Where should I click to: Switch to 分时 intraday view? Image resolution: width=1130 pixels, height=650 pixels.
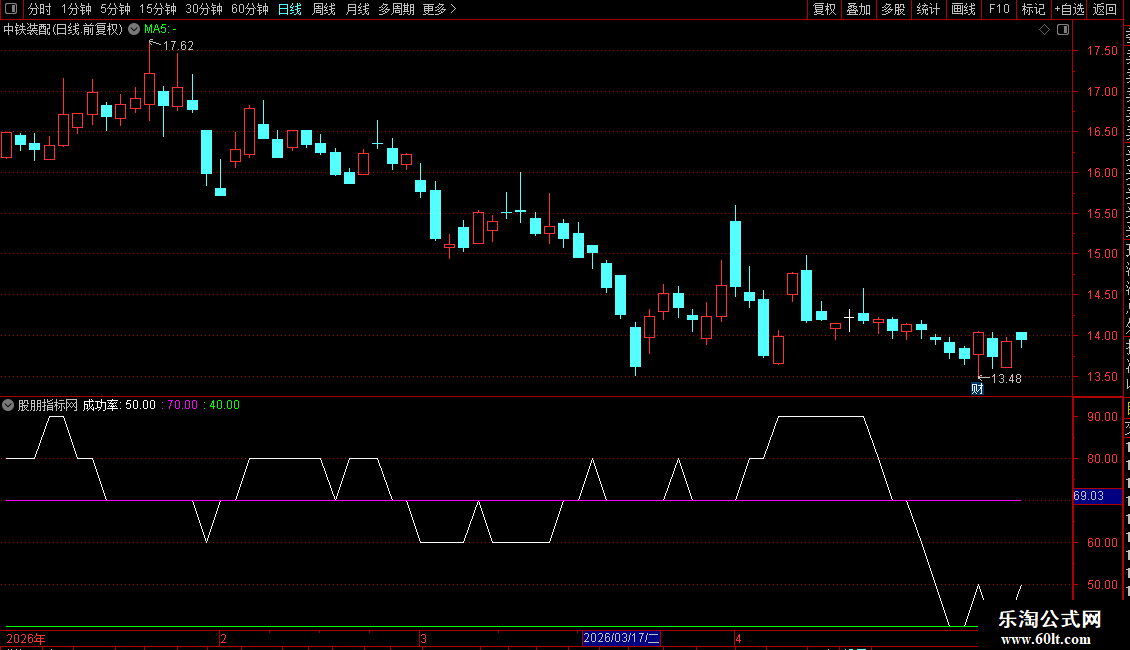tap(40, 9)
